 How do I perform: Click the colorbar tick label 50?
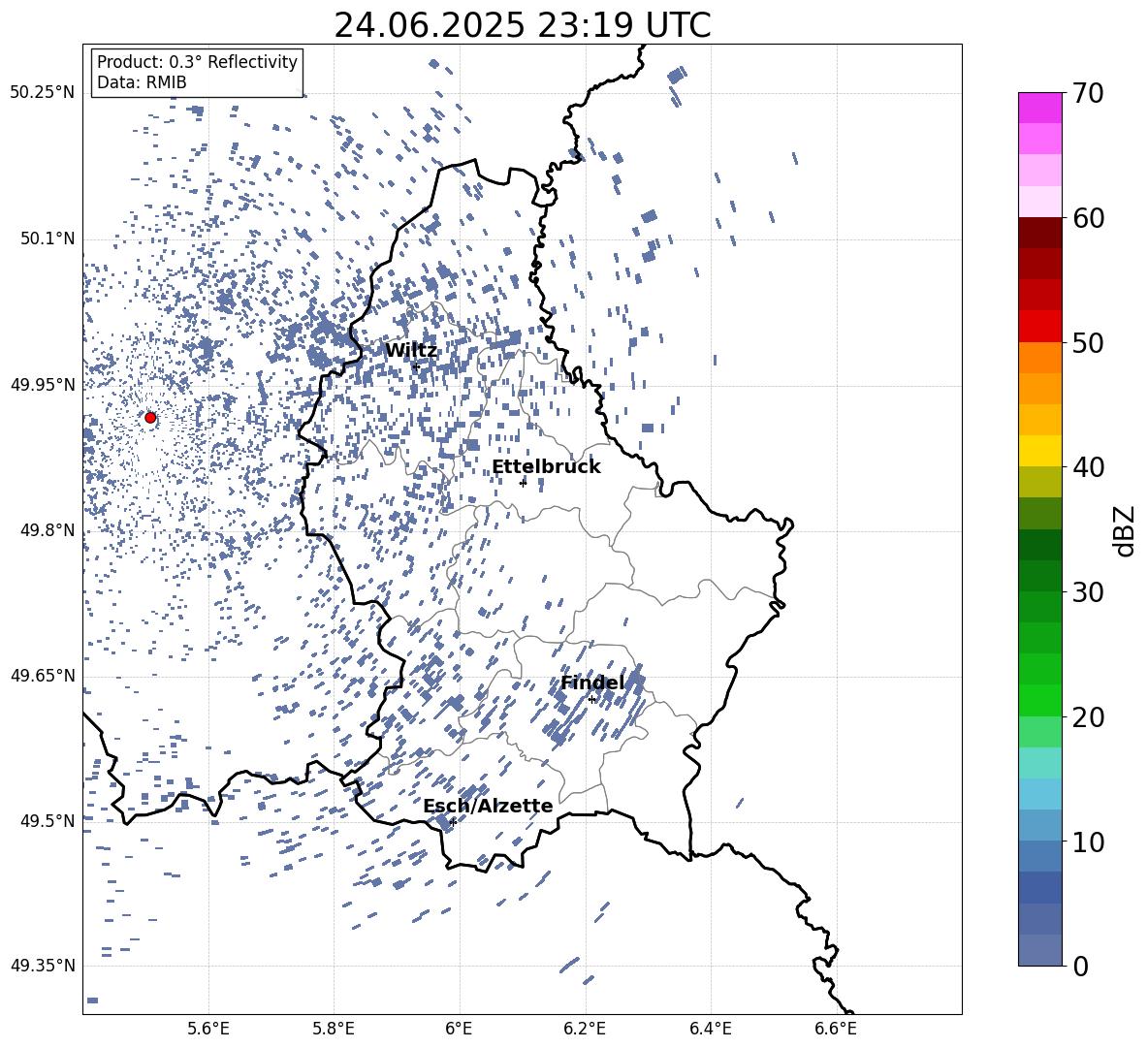point(1089,342)
